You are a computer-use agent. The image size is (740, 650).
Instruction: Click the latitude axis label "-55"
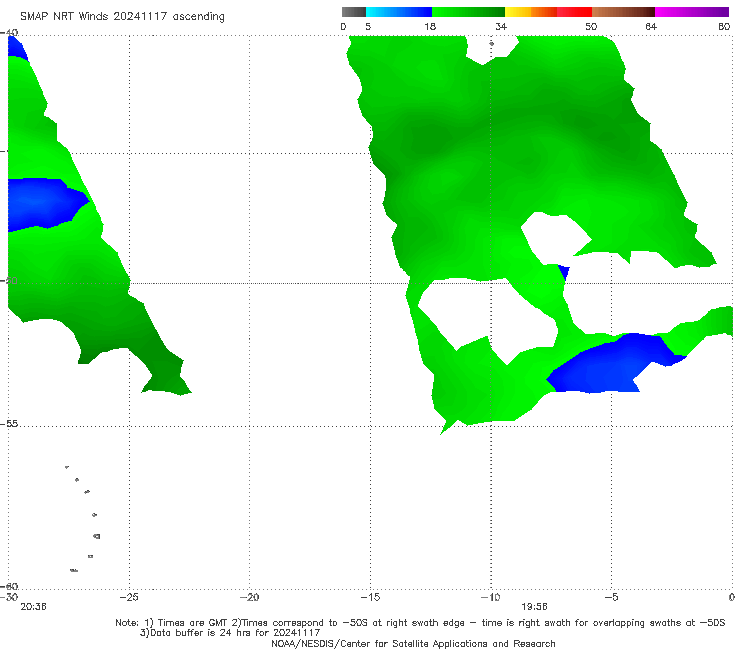click(x=9, y=424)
